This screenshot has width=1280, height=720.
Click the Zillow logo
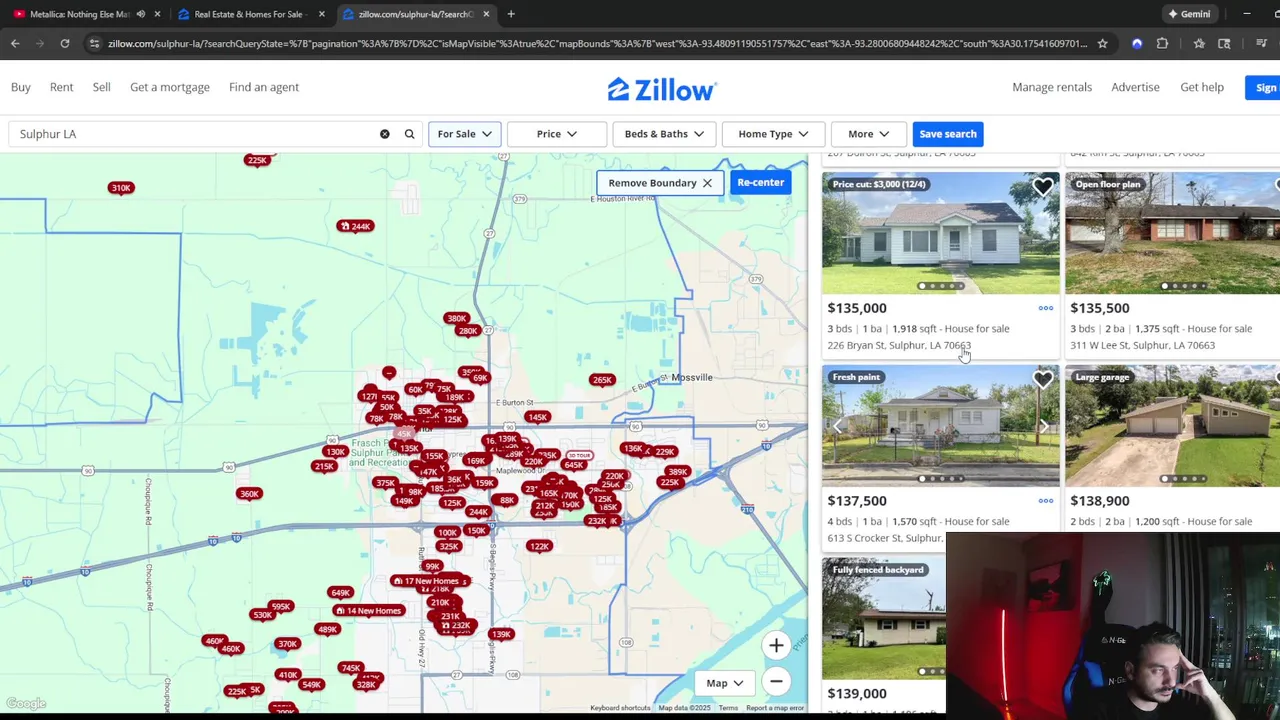point(662,89)
